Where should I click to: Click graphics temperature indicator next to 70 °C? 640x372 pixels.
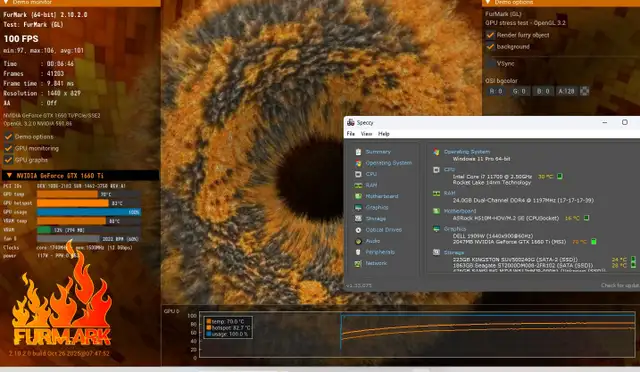pos(593,242)
